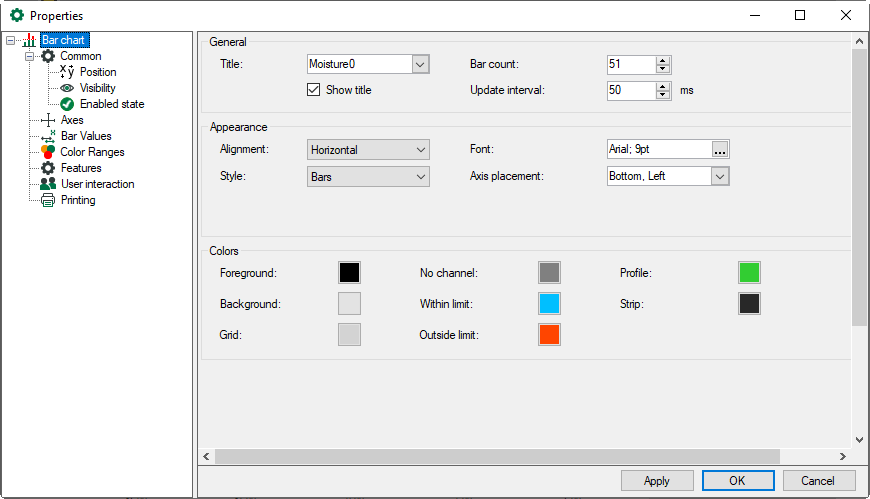Screen dimensions: 870x499
Task: Click the Printing printer icon
Action: click(48, 200)
